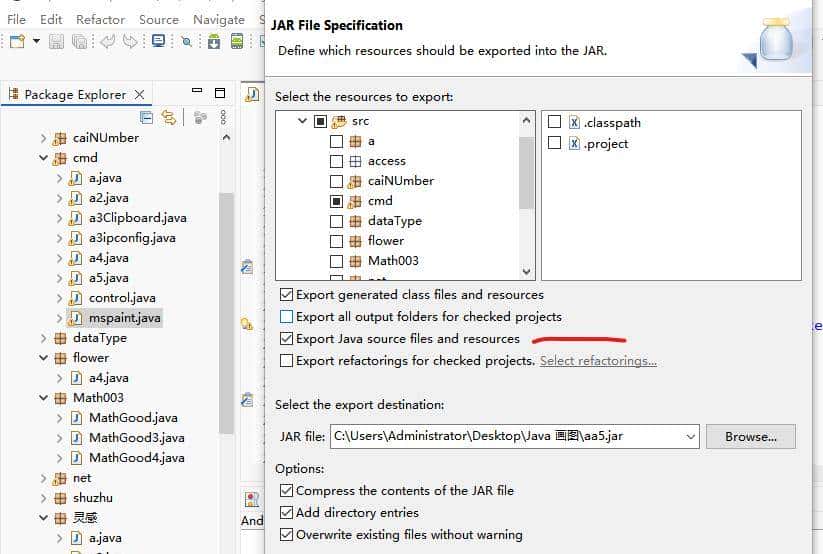
Task: Click the .classpath file icon
Action: [574, 122]
